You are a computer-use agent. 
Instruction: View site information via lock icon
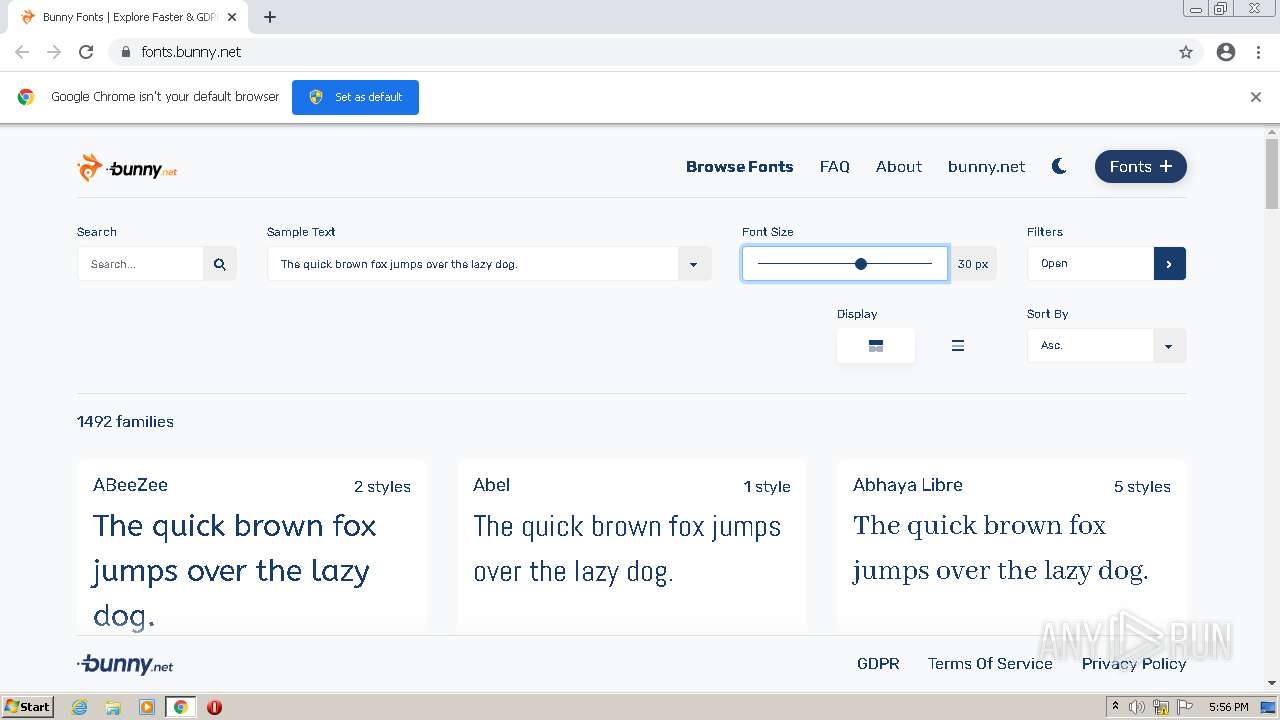click(125, 52)
